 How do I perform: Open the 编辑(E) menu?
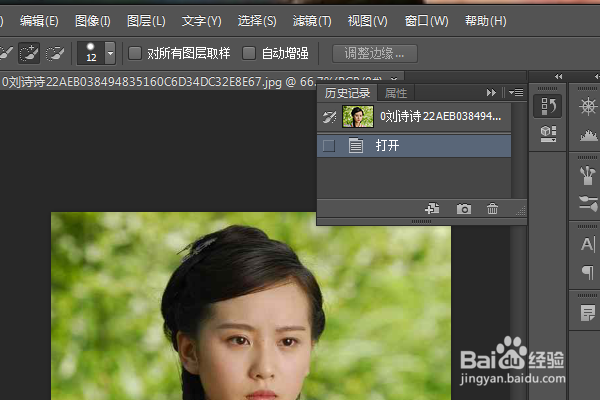[39, 21]
